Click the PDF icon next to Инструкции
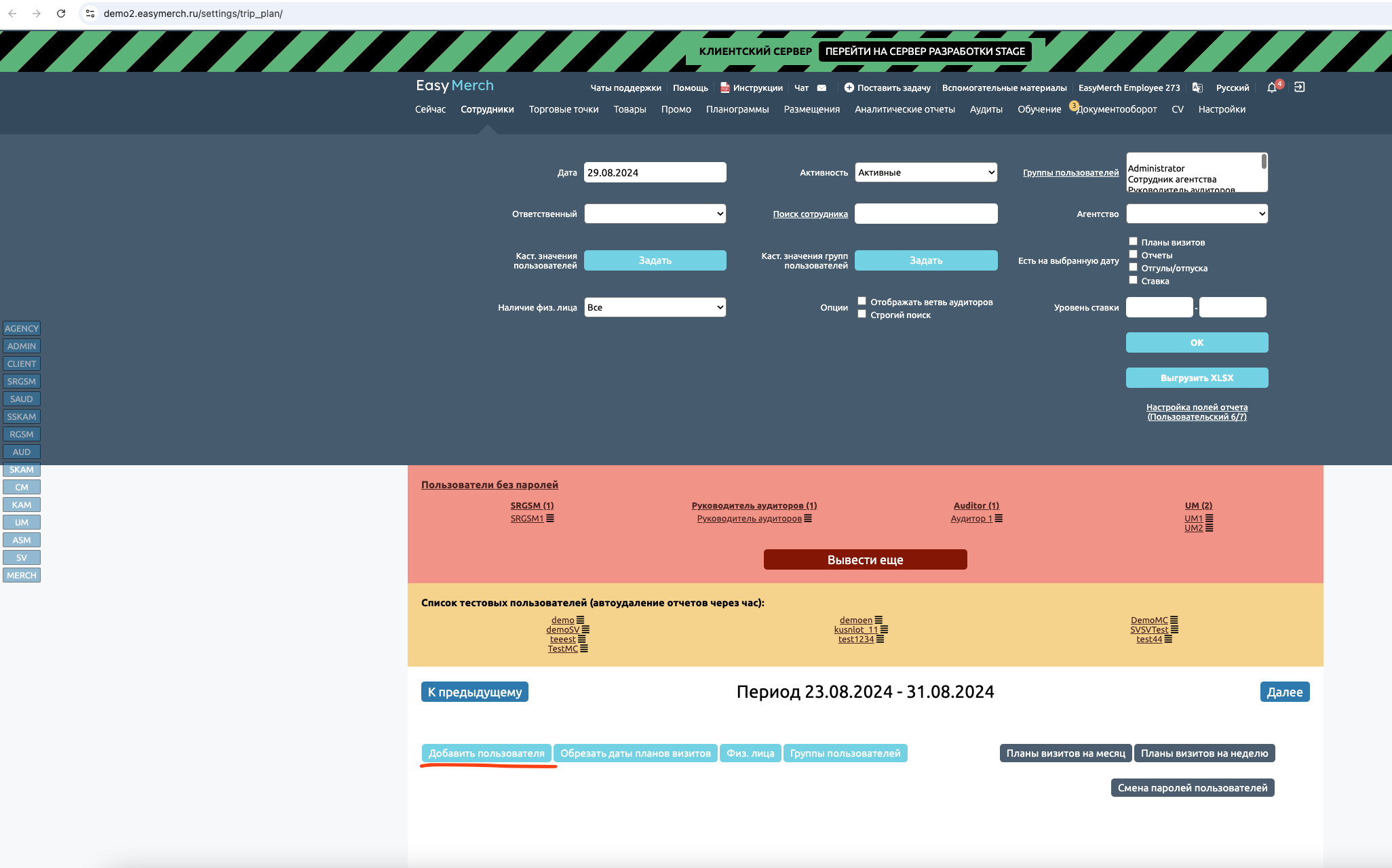Screen dimensions: 1392x868 pyautogui.click(x=724, y=87)
